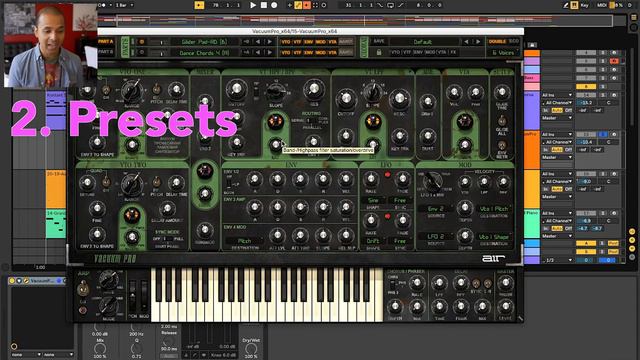Start playback in Ableton transport

253,5
